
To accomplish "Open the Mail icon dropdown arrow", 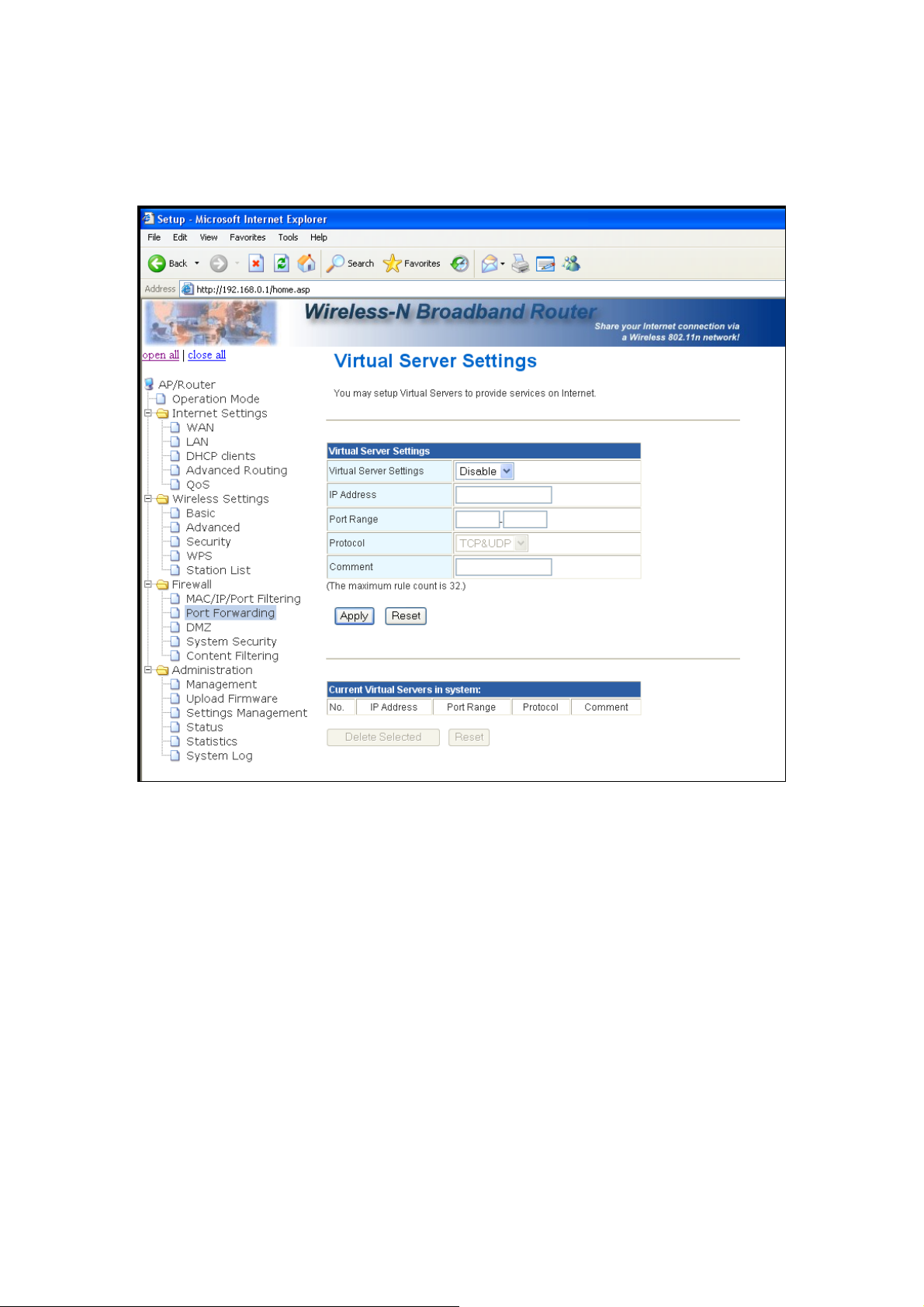I will 503,264.
